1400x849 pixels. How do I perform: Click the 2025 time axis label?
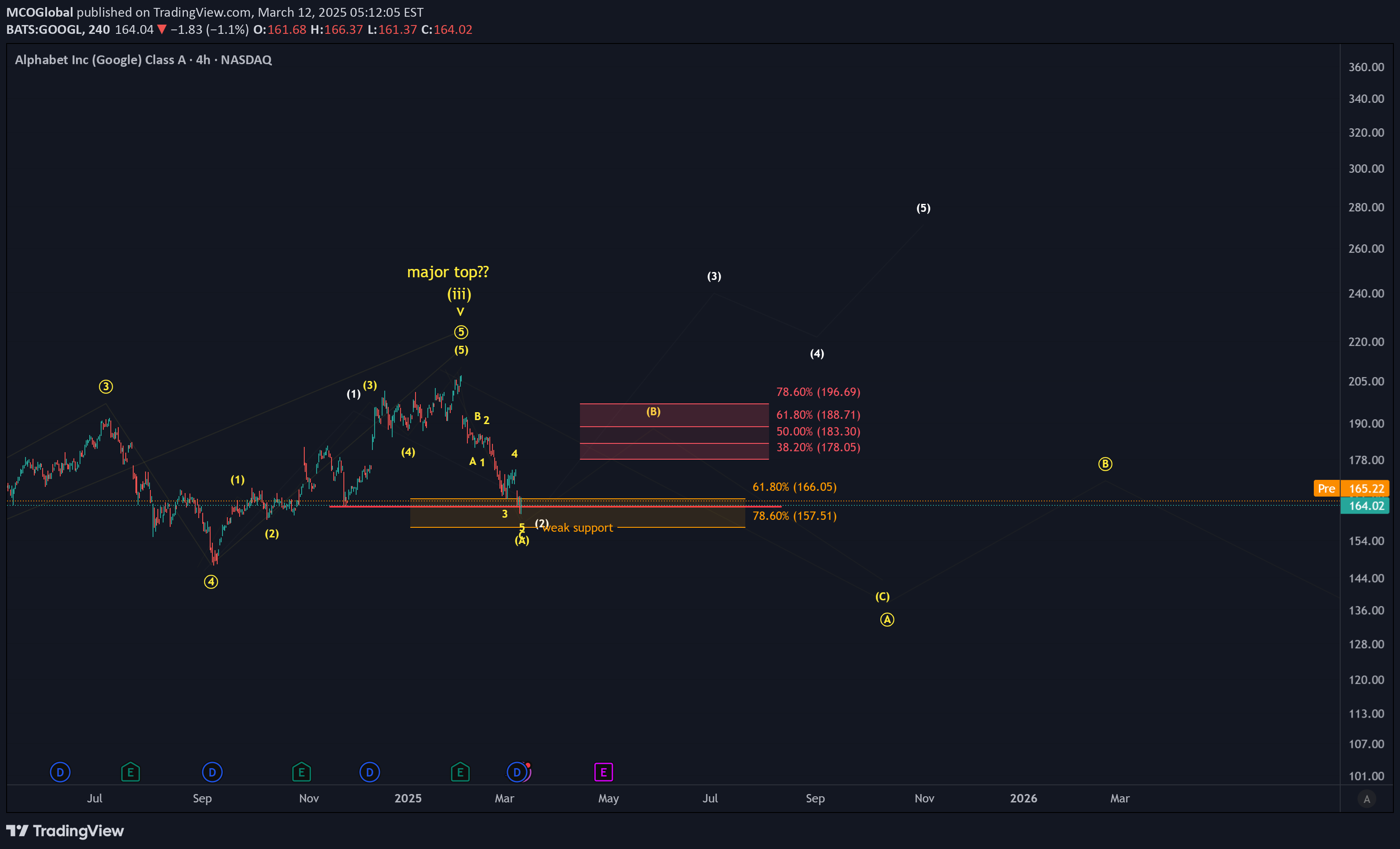[x=408, y=798]
